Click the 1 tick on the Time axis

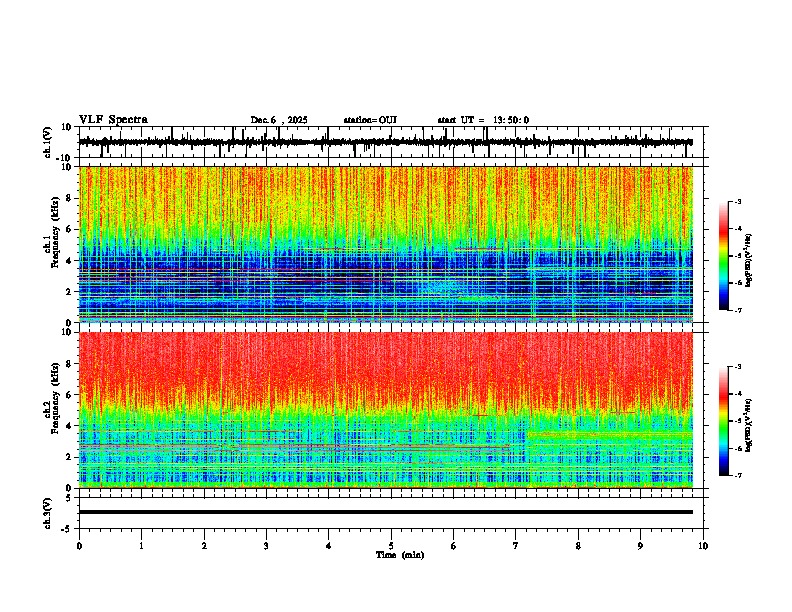pyautogui.click(x=141, y=546)
